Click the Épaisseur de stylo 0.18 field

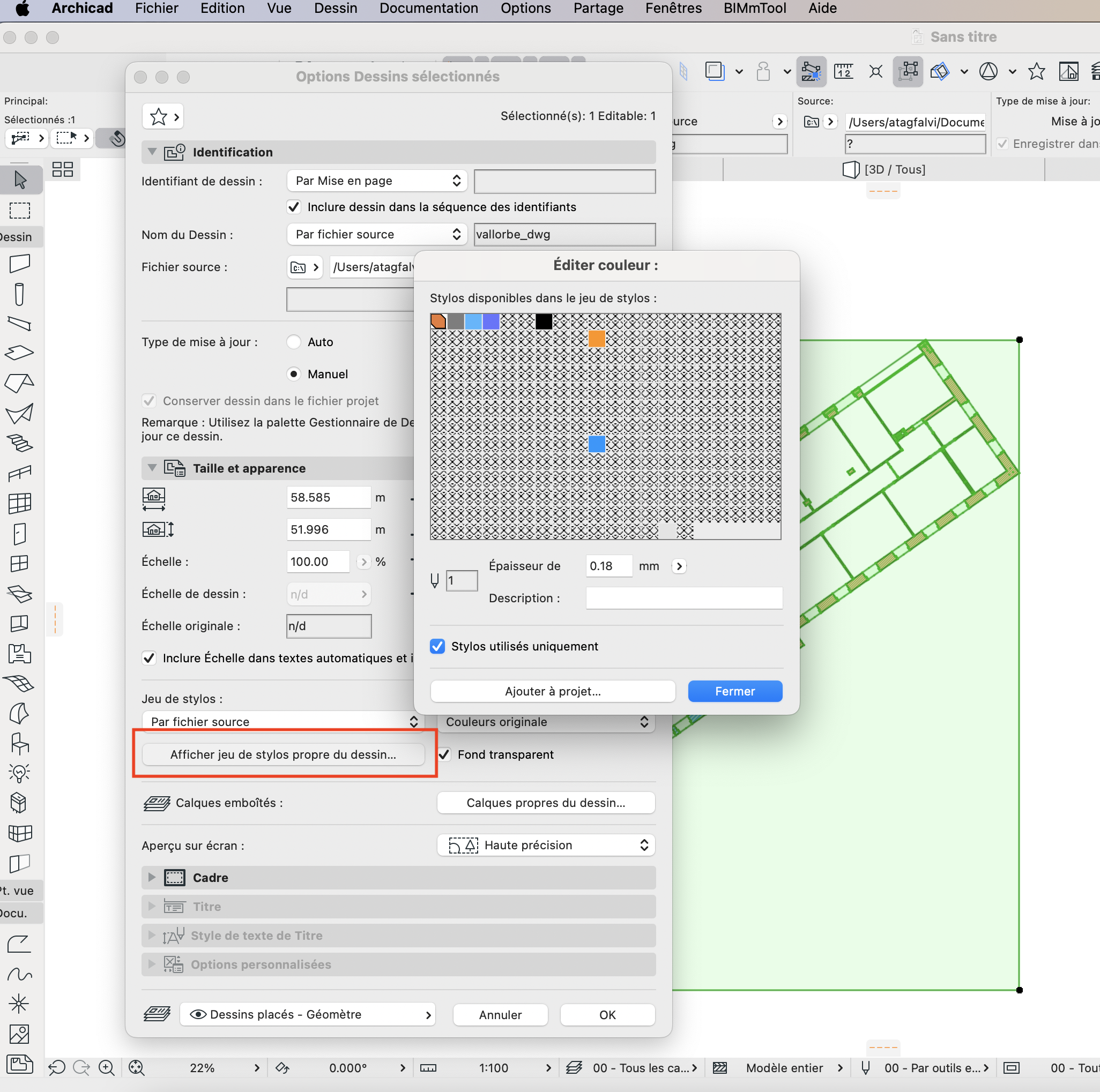[608, 566]
